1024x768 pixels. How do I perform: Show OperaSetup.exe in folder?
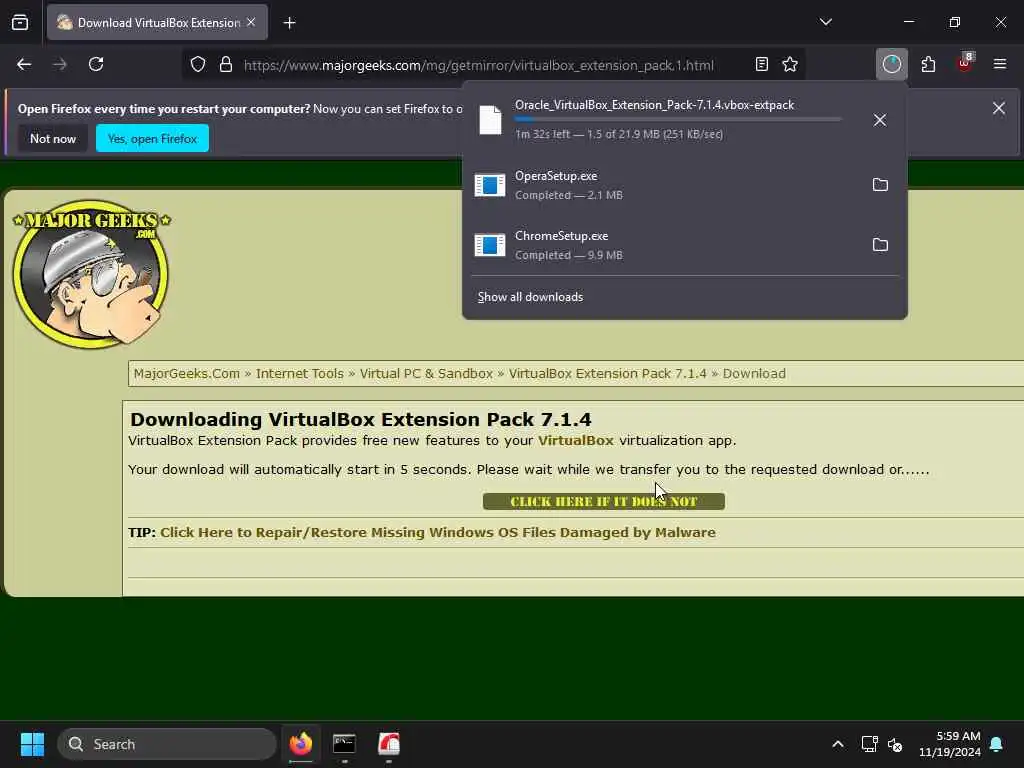[880, 185]
